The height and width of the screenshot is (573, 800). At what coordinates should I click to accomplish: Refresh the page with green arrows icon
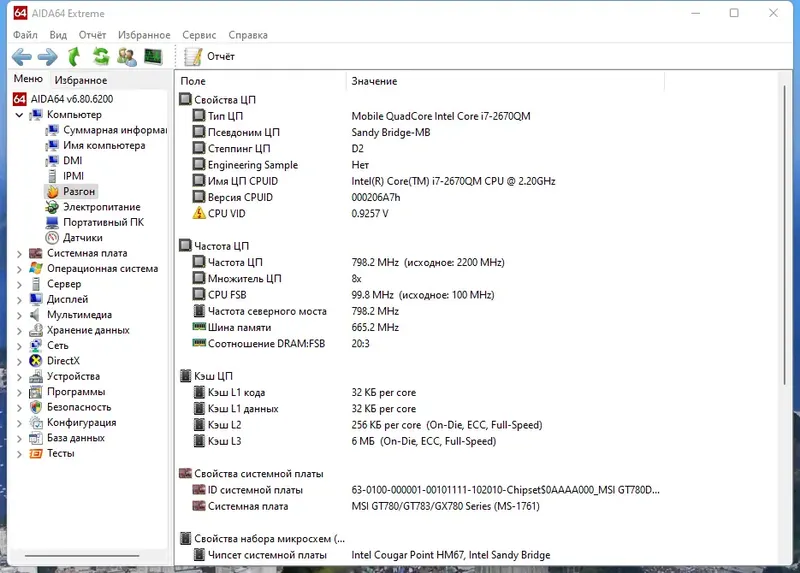101,56
